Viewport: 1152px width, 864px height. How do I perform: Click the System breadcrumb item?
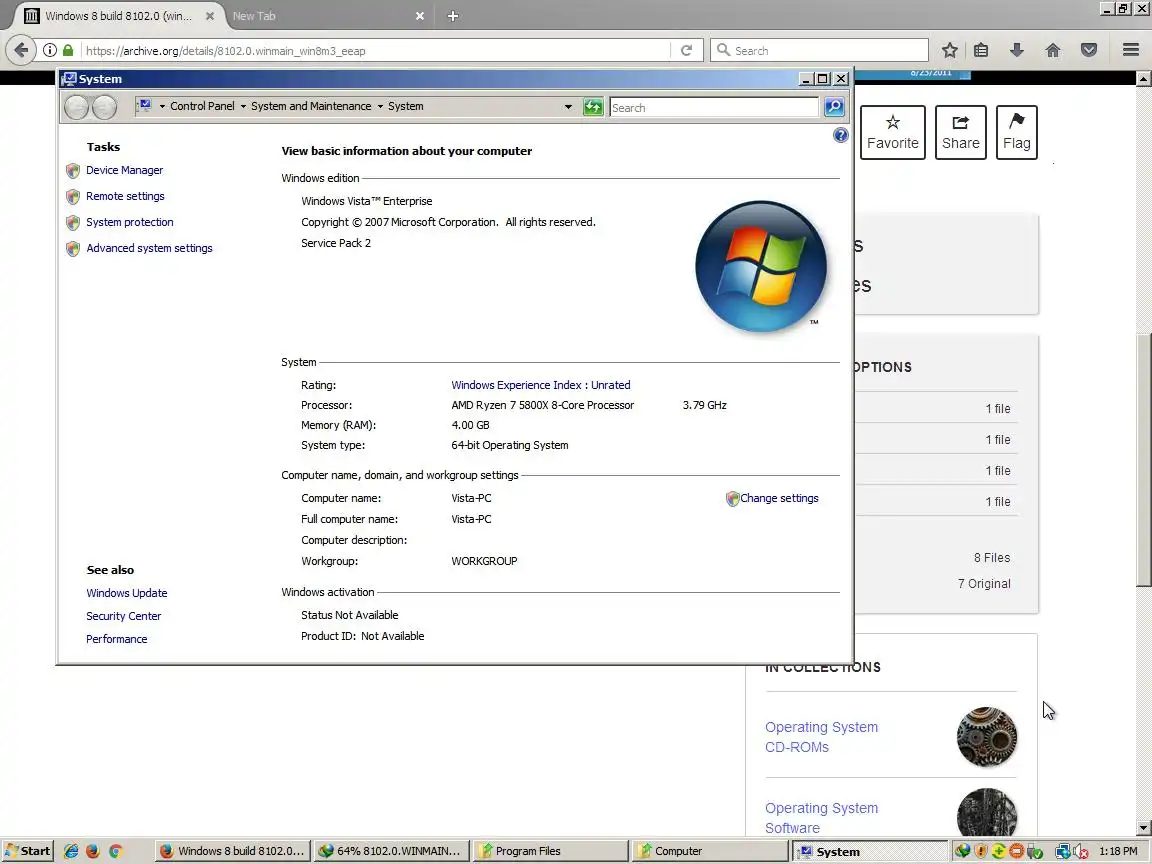[x=406, y=106]
